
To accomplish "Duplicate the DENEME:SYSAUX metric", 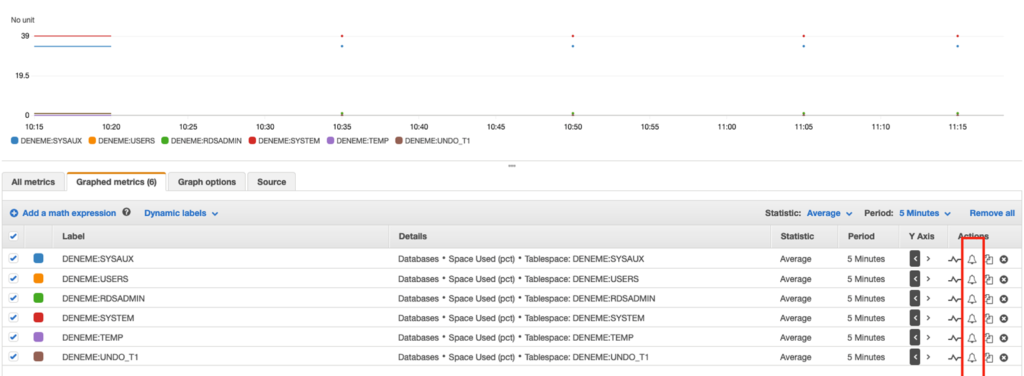I will pyautogui.click(x=989, y=259).
